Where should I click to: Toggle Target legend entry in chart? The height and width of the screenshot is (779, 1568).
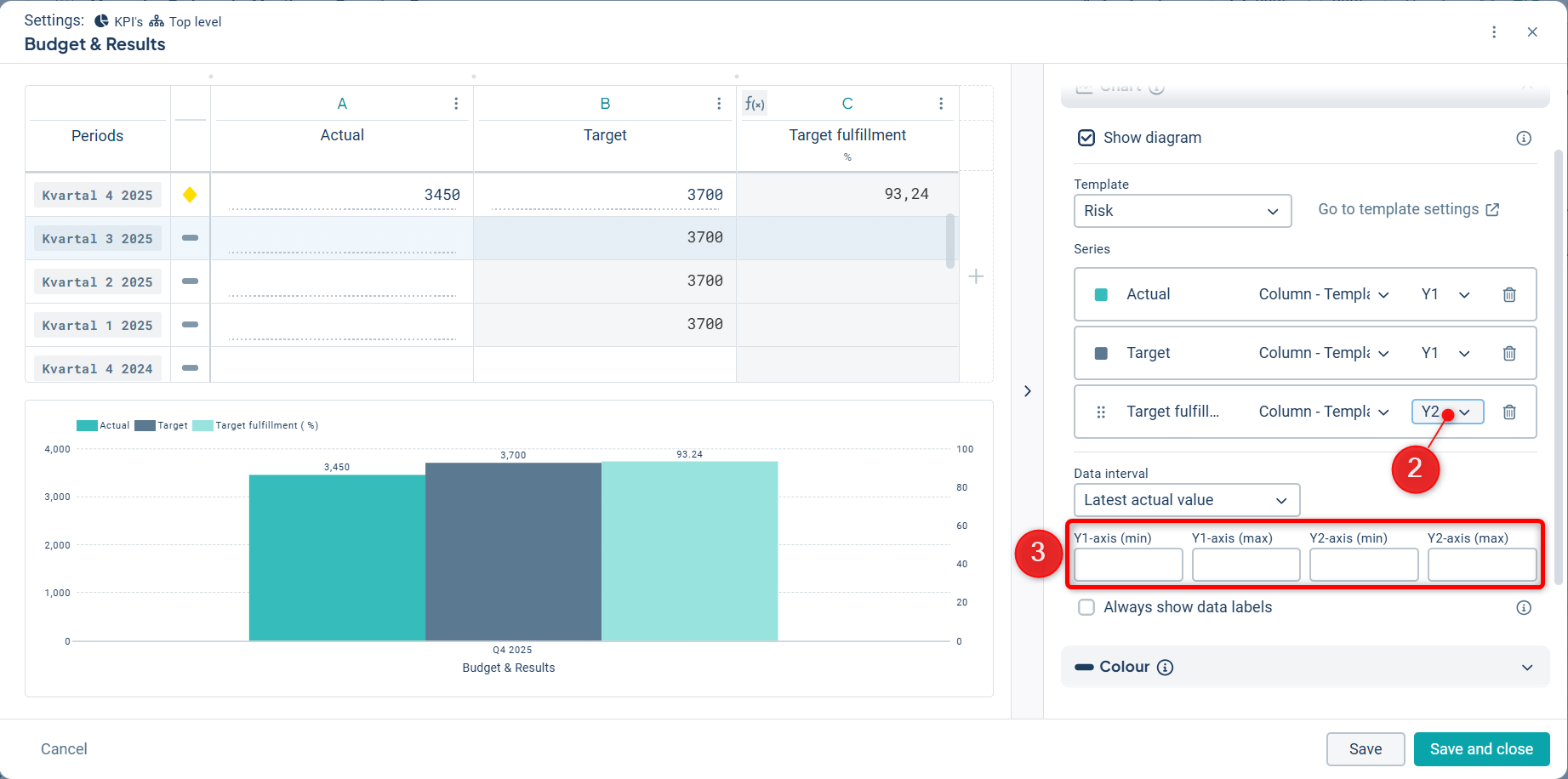[x=162, y=425]
